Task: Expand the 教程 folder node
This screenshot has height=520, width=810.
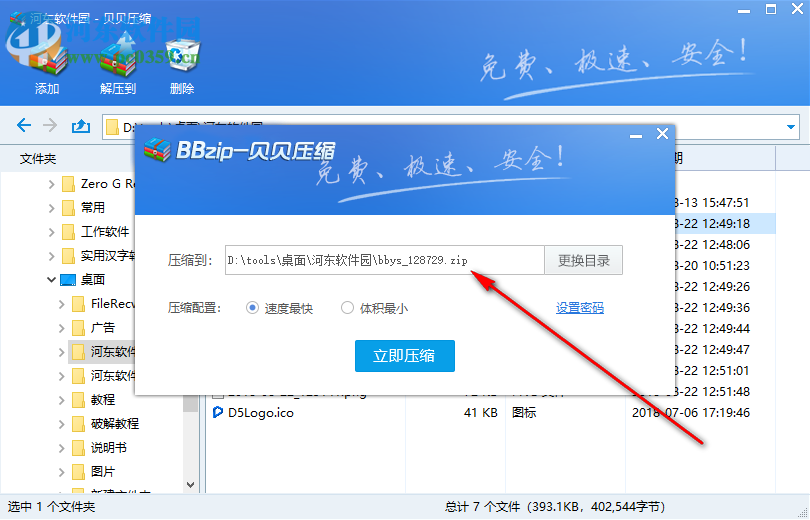Action: pyautogui.click(x=61, y=400)
